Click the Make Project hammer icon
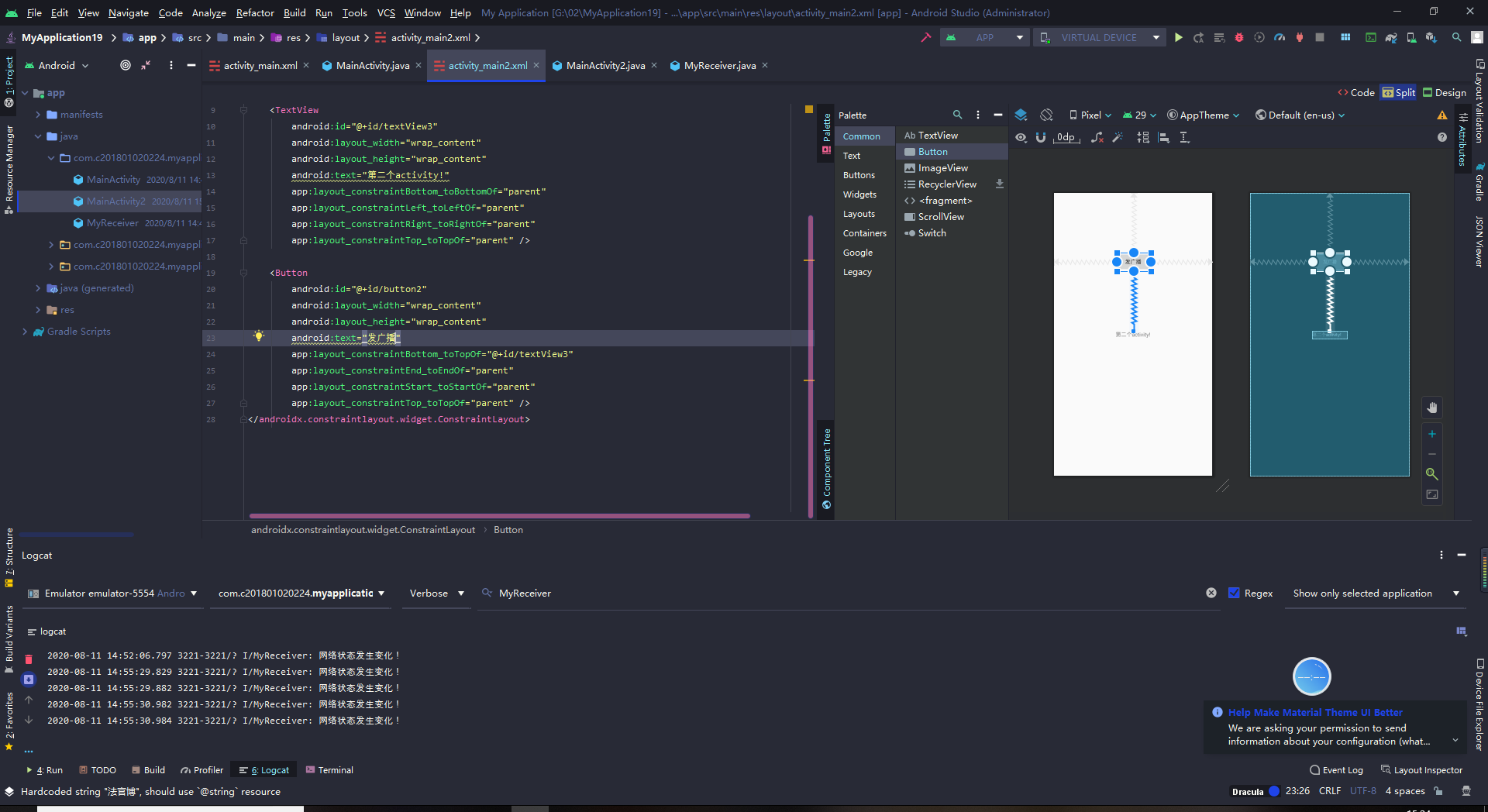The image size is (1488, 812). [x=925, y=37]
